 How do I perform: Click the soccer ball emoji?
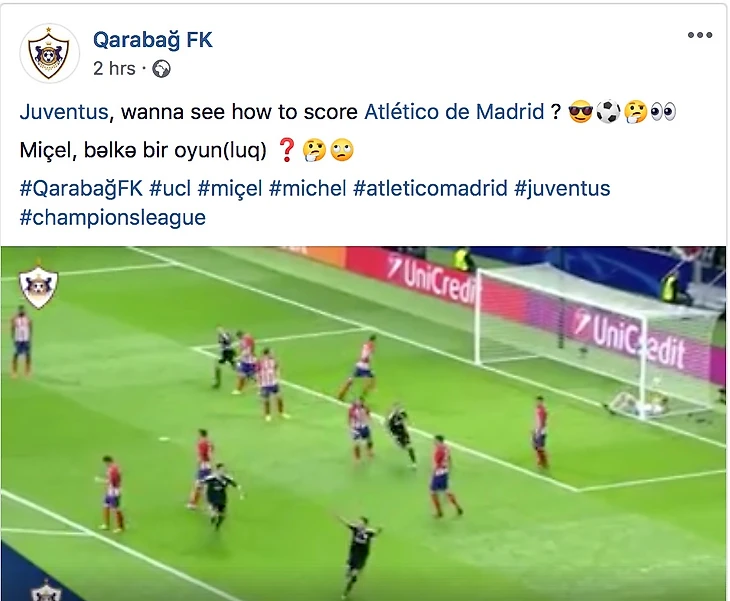(608, 112)
